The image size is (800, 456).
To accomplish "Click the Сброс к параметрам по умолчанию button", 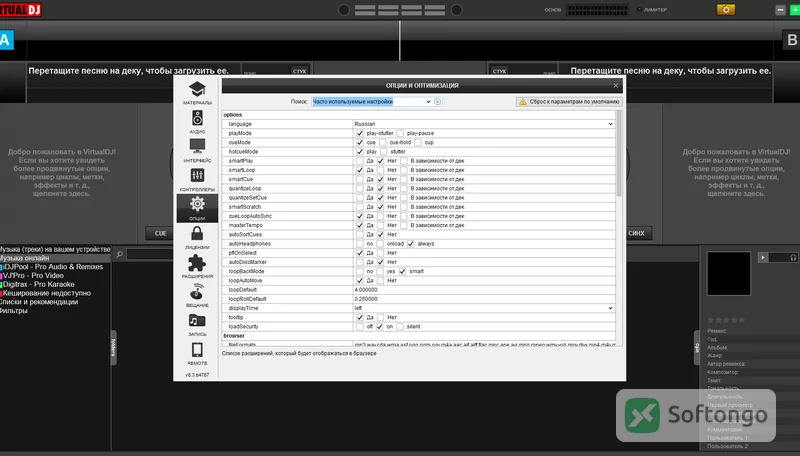I will pyautogui.click(x=569, y=102).
